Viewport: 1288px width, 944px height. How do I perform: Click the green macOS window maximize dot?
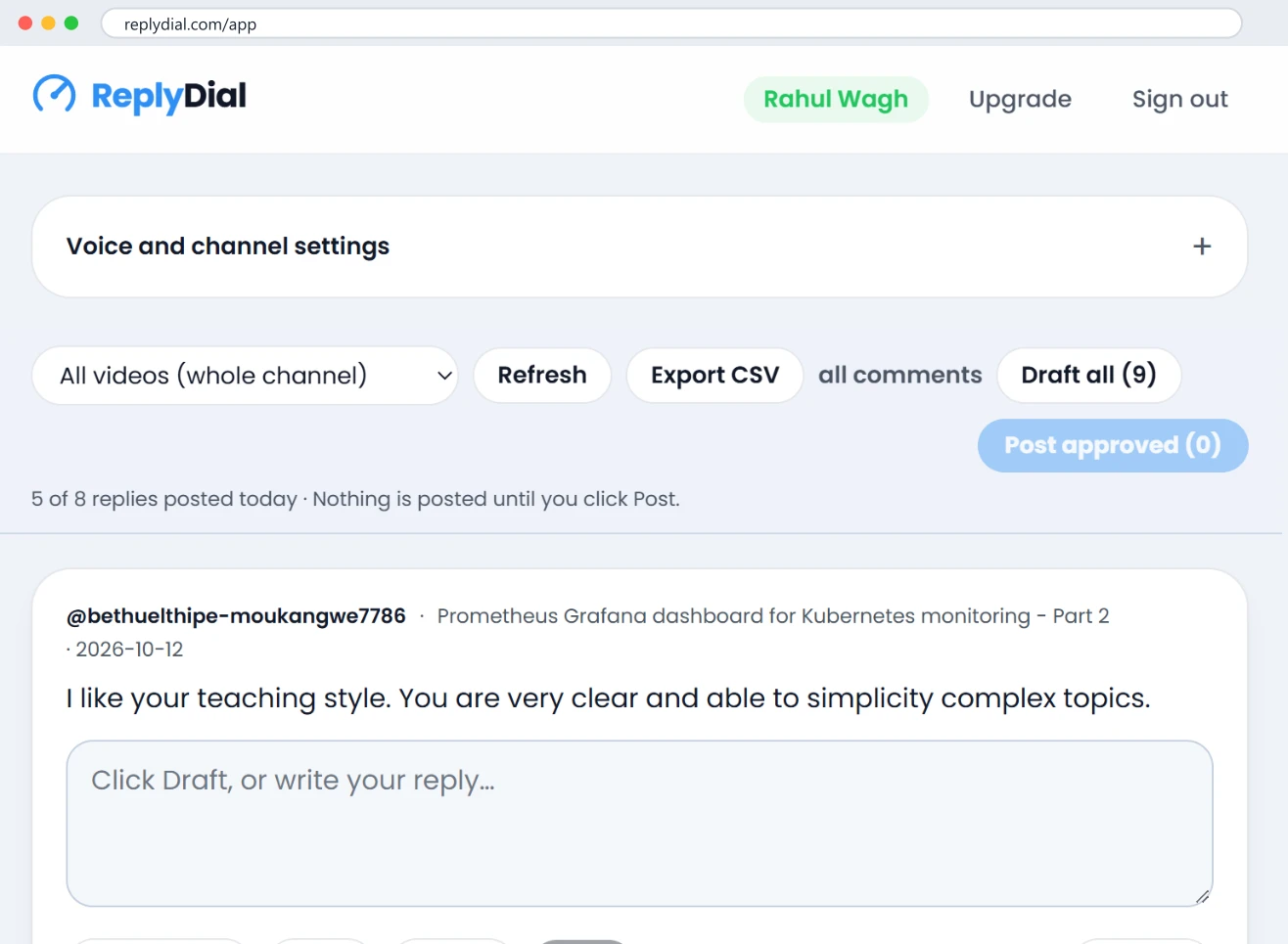(x=71, y=22)
